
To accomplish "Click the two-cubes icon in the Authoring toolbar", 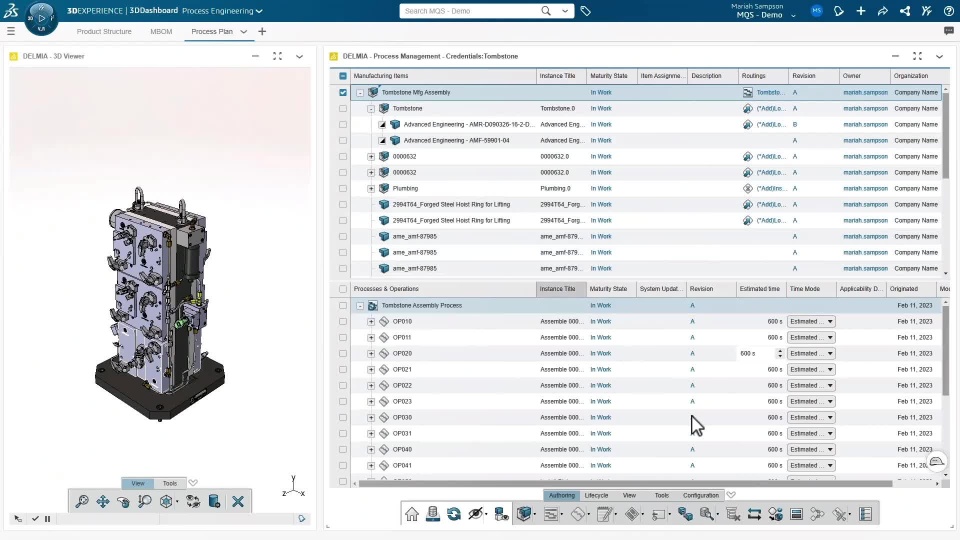I will point(685,514).
